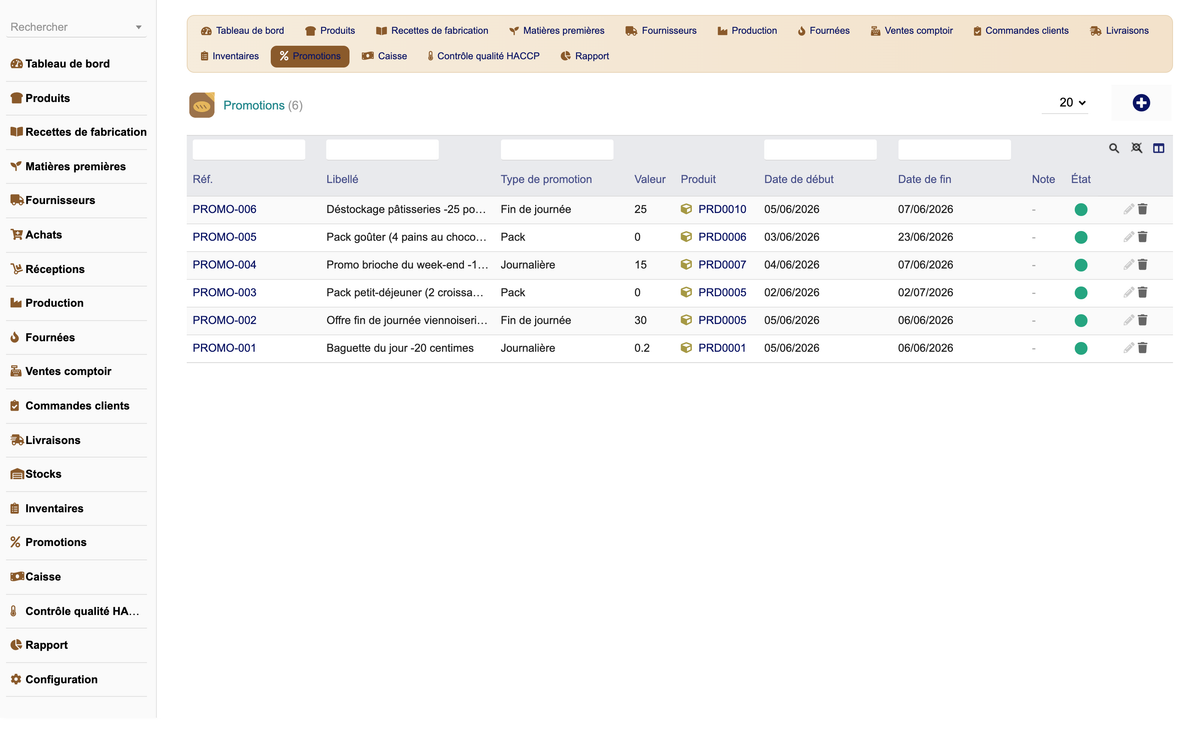Delete PROMO-006 with the trash icon

point(1143,209)
